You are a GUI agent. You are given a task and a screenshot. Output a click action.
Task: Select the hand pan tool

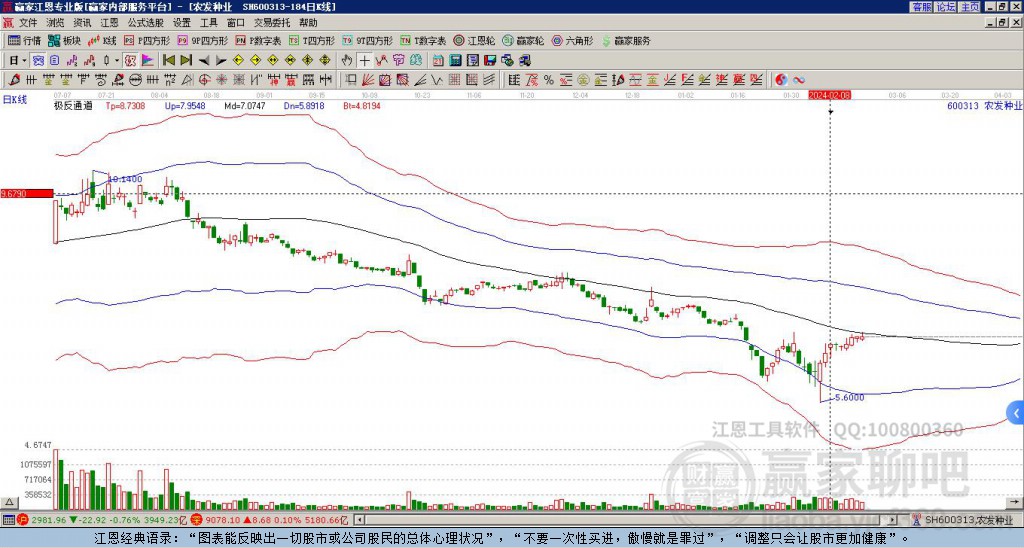(347, 61)
